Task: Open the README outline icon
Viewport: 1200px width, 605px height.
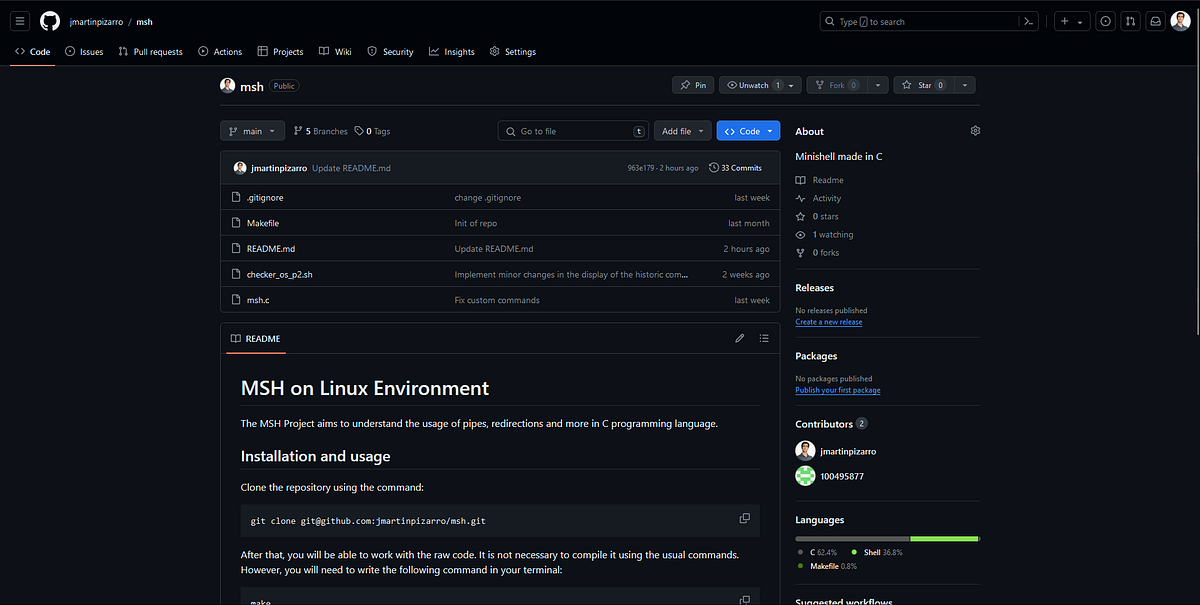Action: pyautogui.click(x=764, y=338)
